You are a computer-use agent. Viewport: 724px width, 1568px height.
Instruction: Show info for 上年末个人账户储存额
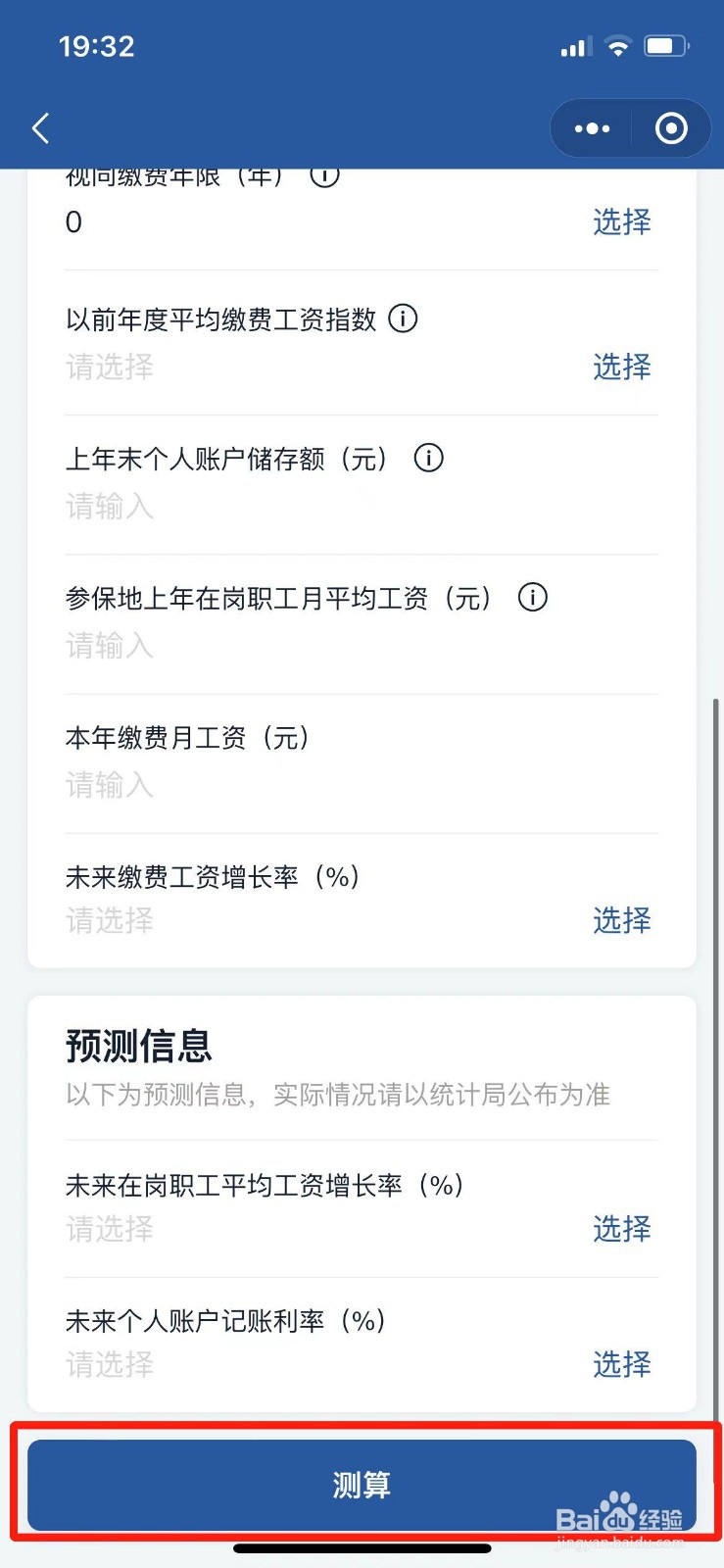click(428, 458)
